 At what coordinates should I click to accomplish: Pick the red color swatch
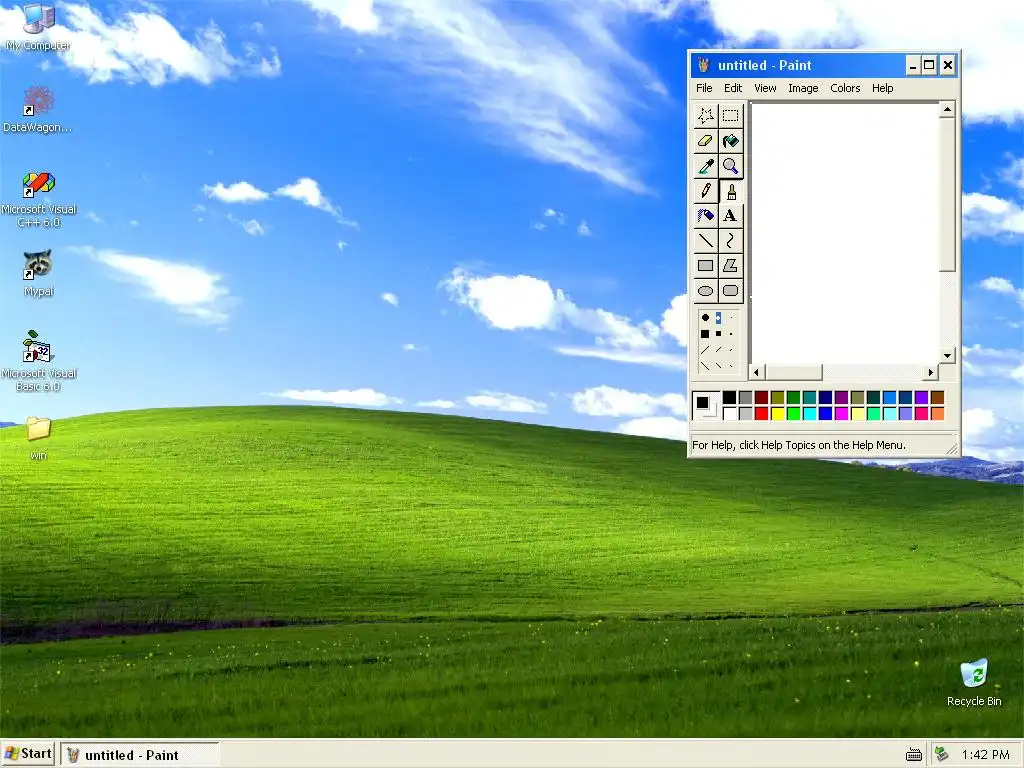761,413
